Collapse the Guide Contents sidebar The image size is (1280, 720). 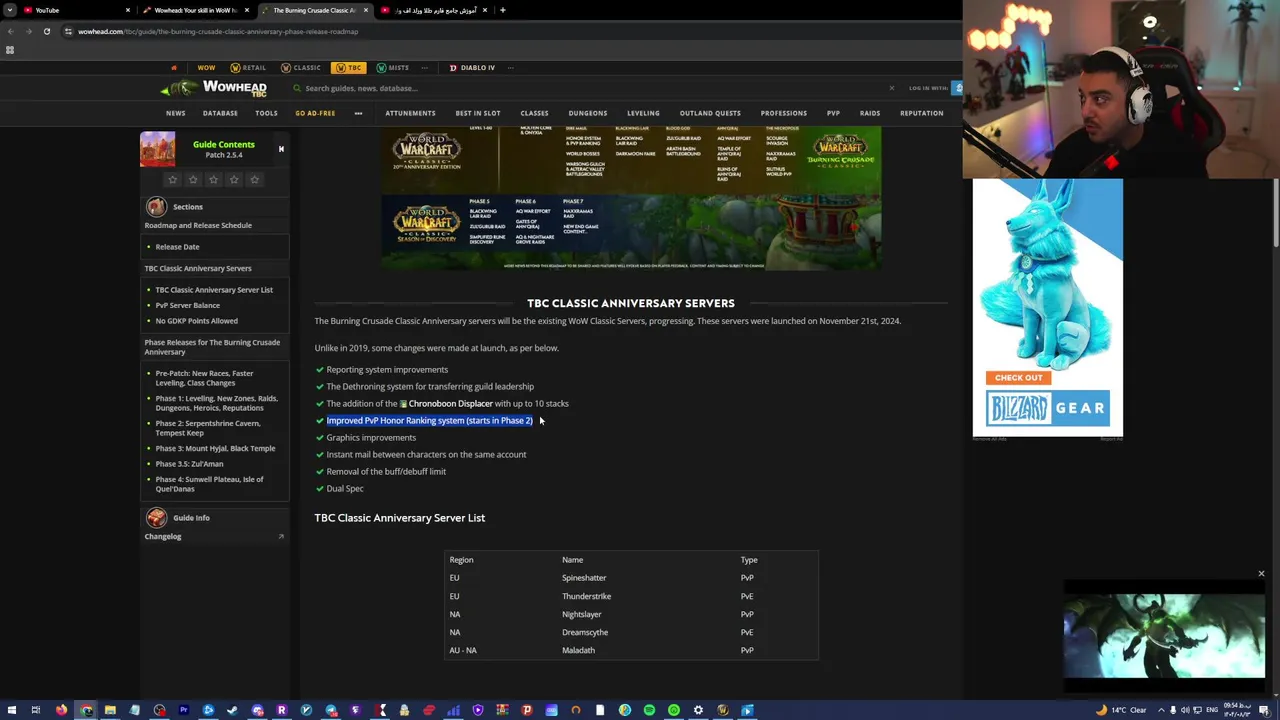pos(281,149)
